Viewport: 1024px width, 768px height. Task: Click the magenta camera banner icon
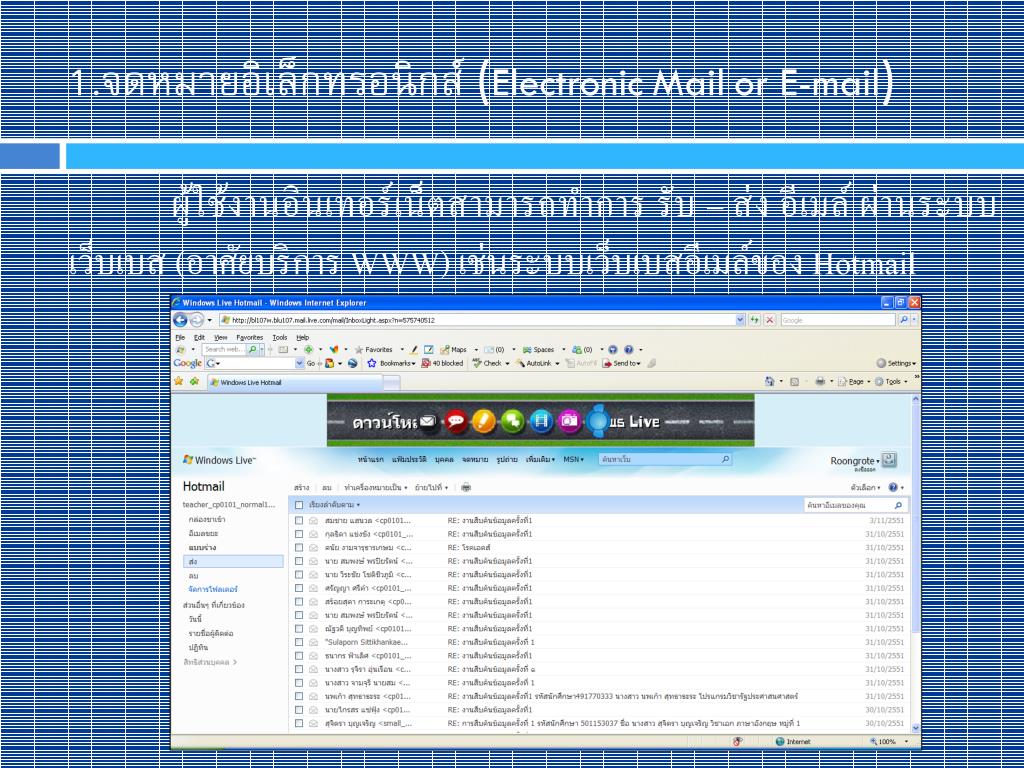pos(569,422)
